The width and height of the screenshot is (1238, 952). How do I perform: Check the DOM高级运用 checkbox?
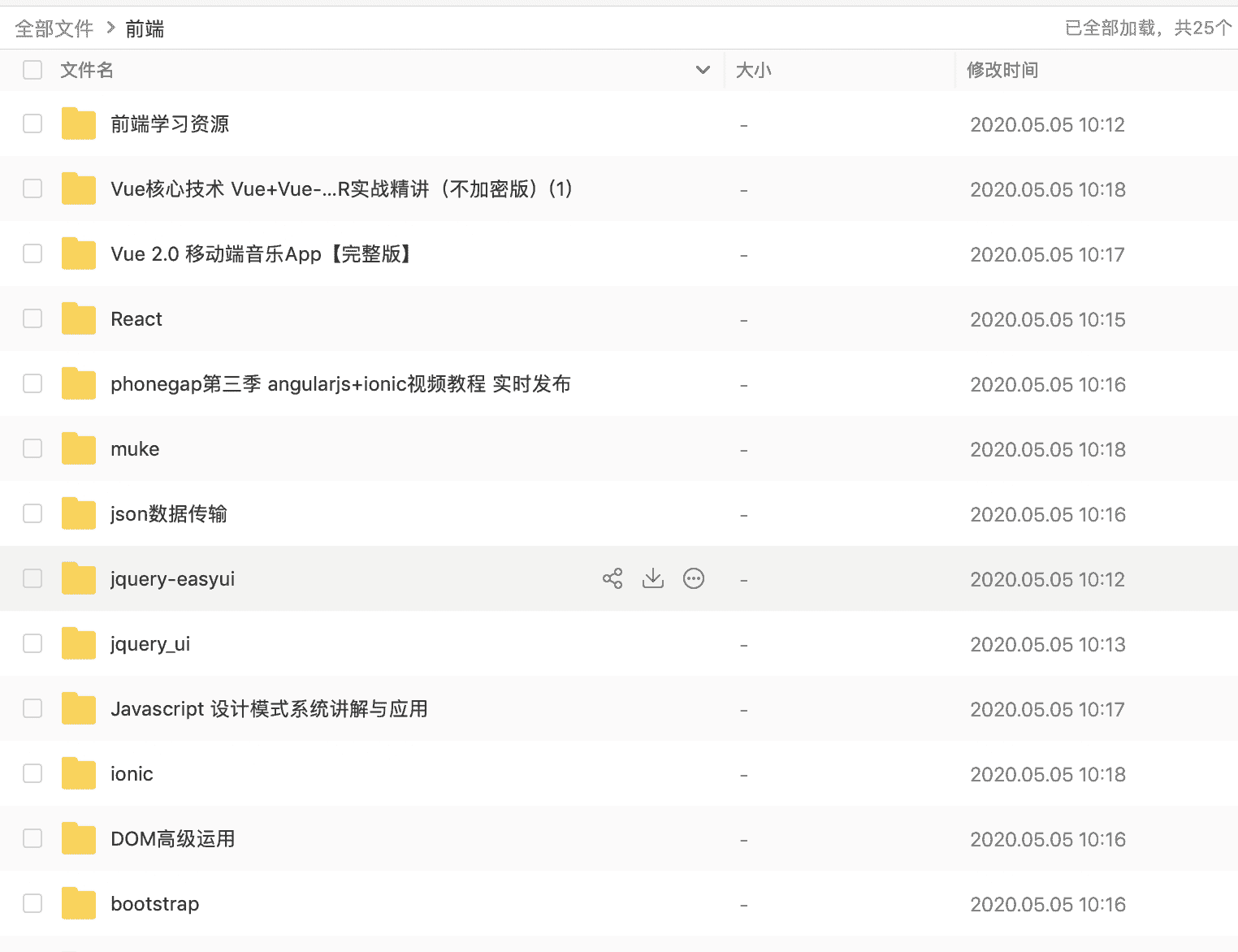coord(32,838)
